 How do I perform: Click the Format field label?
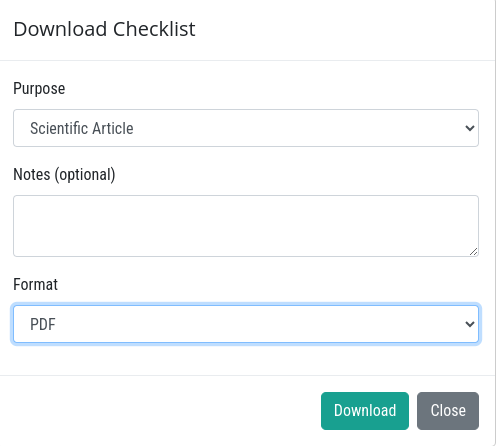[35, 285]
